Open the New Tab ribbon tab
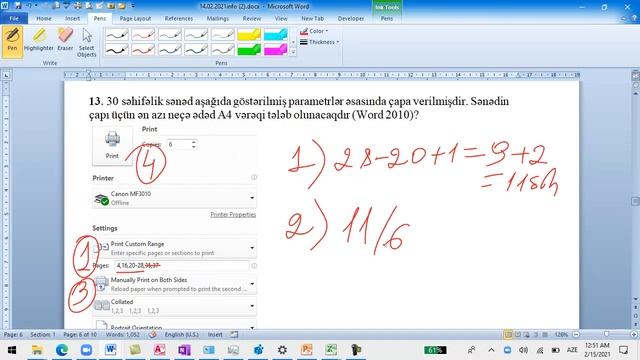 click(312, 18)
